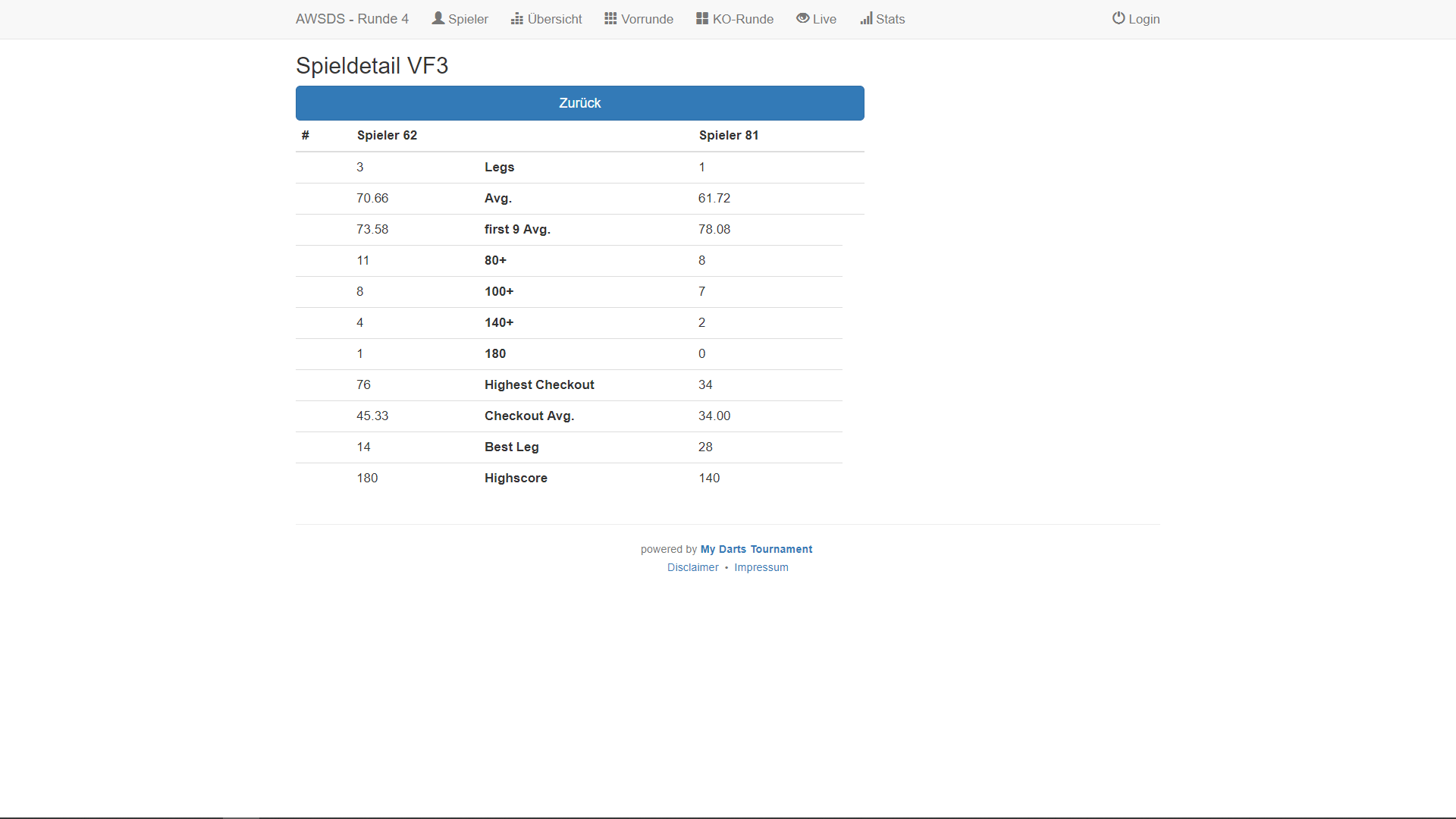Viewport: 1456px width, 819px height.
Task: Open the Disclaimer footer link
Action: click(x=692, y=567)
